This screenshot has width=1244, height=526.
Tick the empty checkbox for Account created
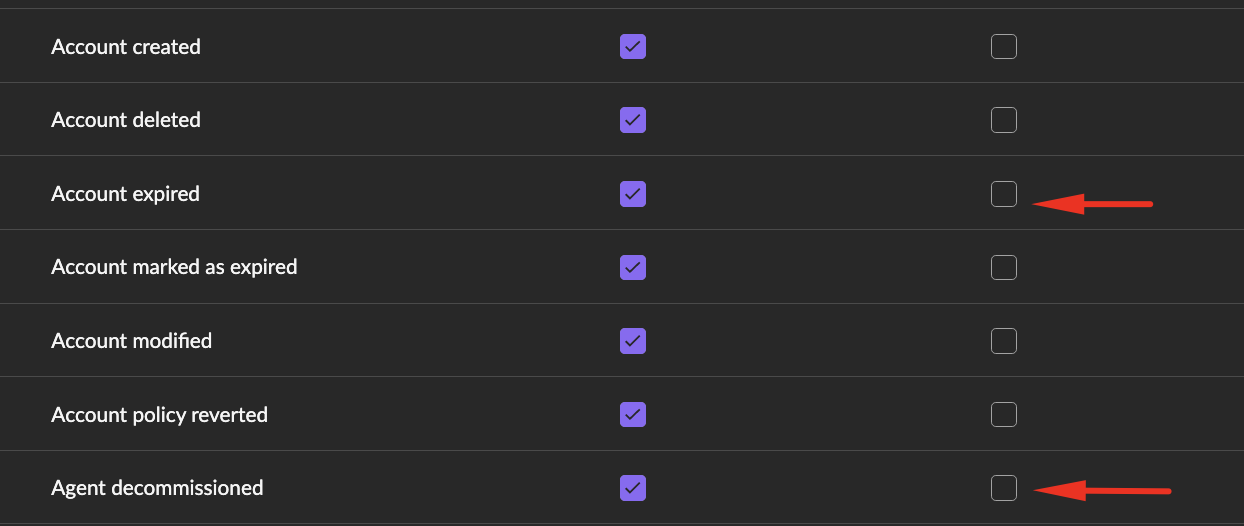[1004, 47]
